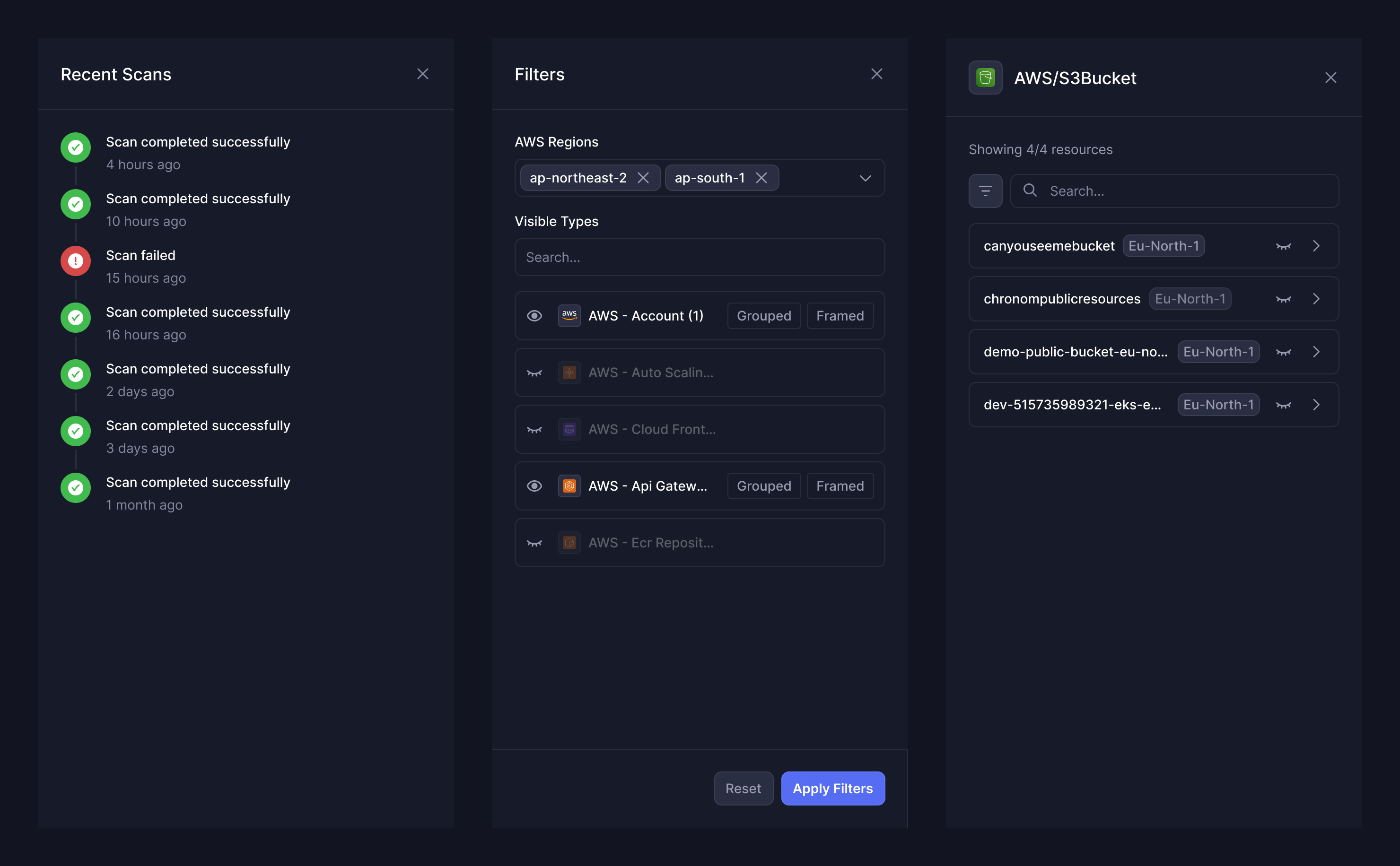The image size is (1400, 866).
Task: Toggle visibility of demo-public-bucket-eu-no... resource
Action: pyautogui.click(x=1283, y=352)
